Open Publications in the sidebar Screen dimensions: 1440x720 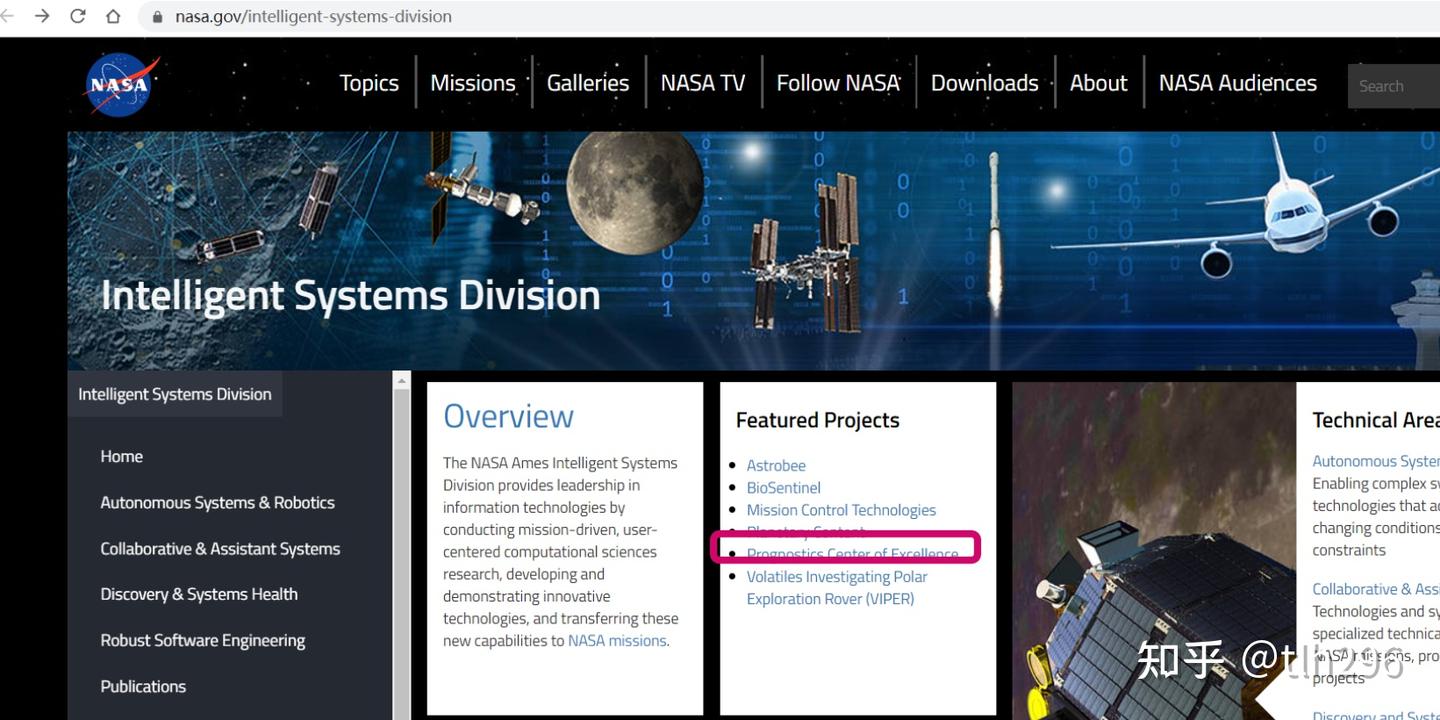tap(143, 686)
